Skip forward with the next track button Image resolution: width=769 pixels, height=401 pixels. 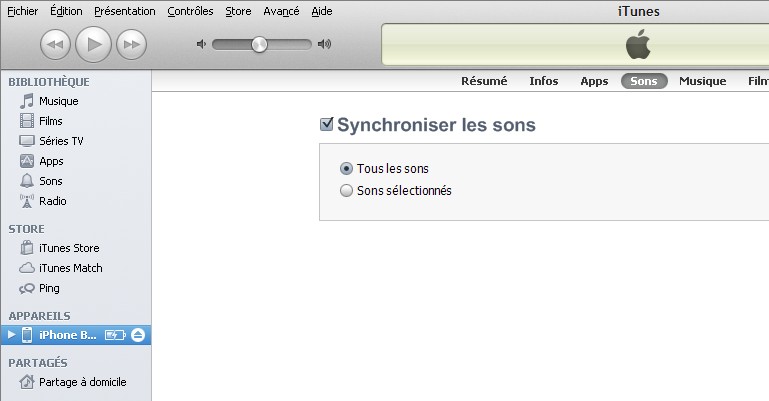[x=131, y=45]
